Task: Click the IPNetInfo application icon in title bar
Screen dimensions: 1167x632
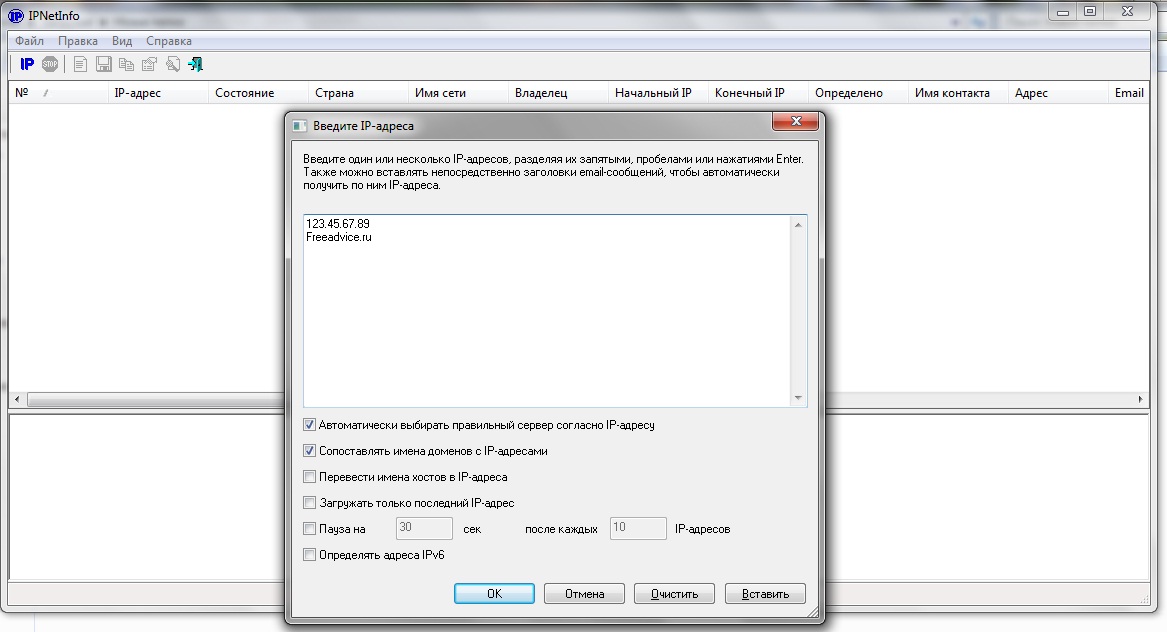Action: click(16, 15)
